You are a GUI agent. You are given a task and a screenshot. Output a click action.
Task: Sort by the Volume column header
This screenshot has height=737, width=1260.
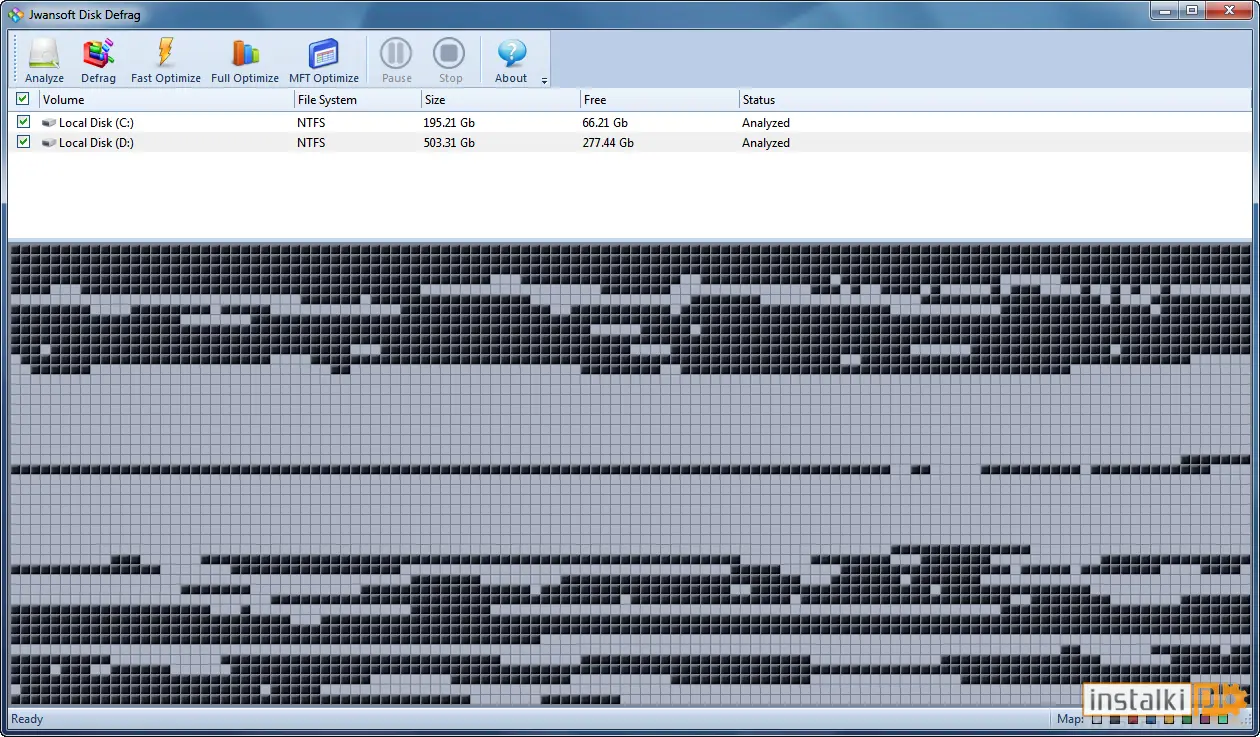pyautogui.click(x=166, y=100)
